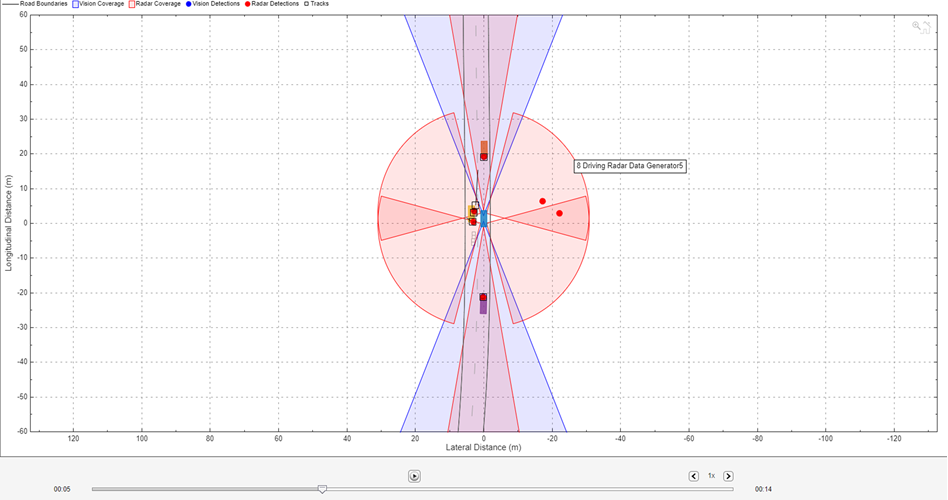Viewport: 948px width, 500px height.
Task: Click the 1x playback speed label
Action: [711, 476]
